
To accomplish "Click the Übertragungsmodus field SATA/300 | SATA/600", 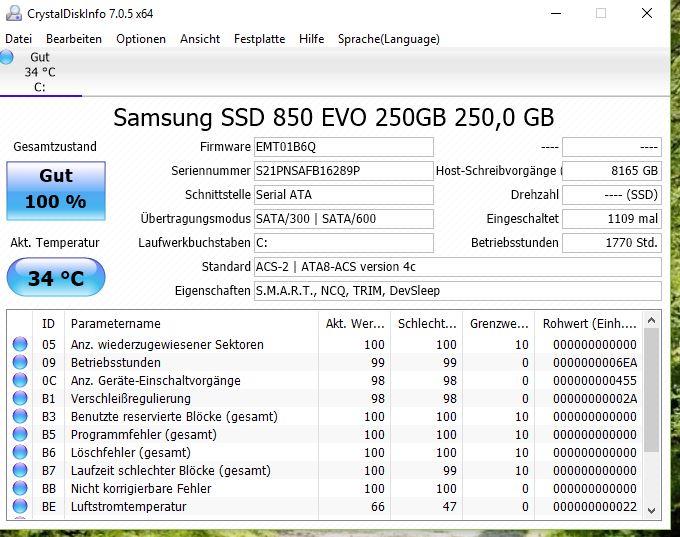I will click(343, 219).
